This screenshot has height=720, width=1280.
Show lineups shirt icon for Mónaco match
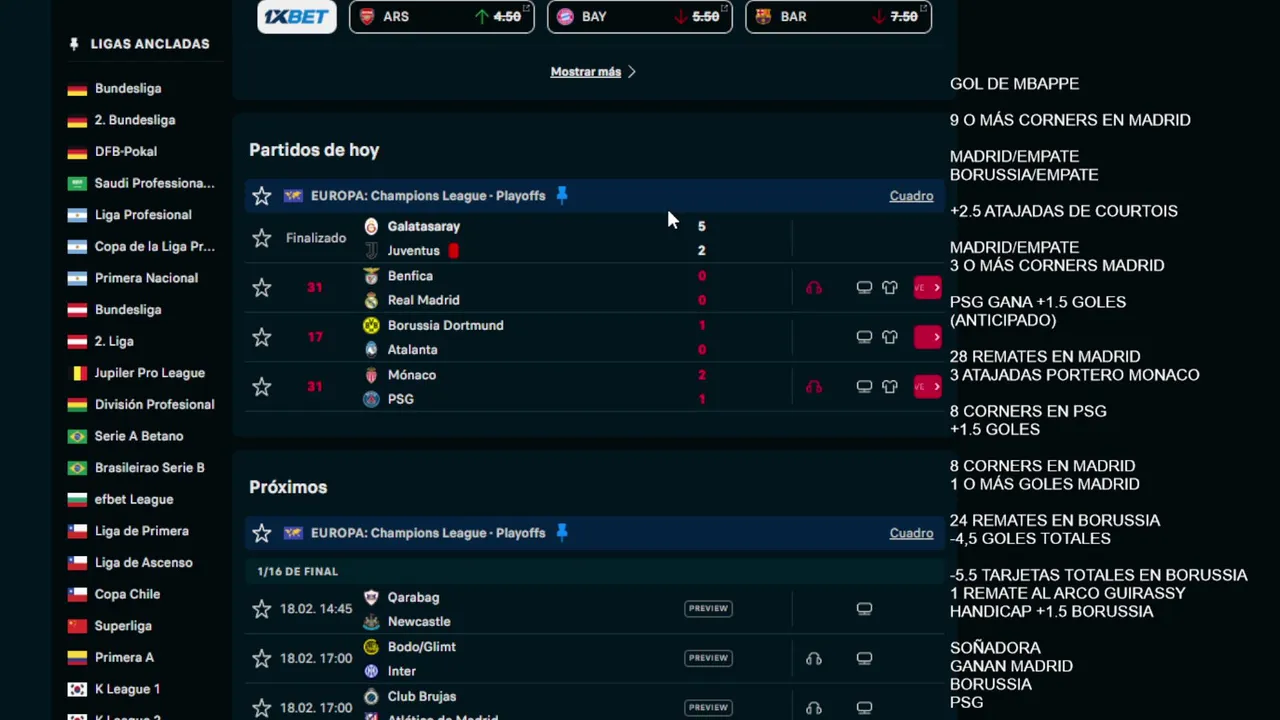pyautogui.click(x=890, y=387)
